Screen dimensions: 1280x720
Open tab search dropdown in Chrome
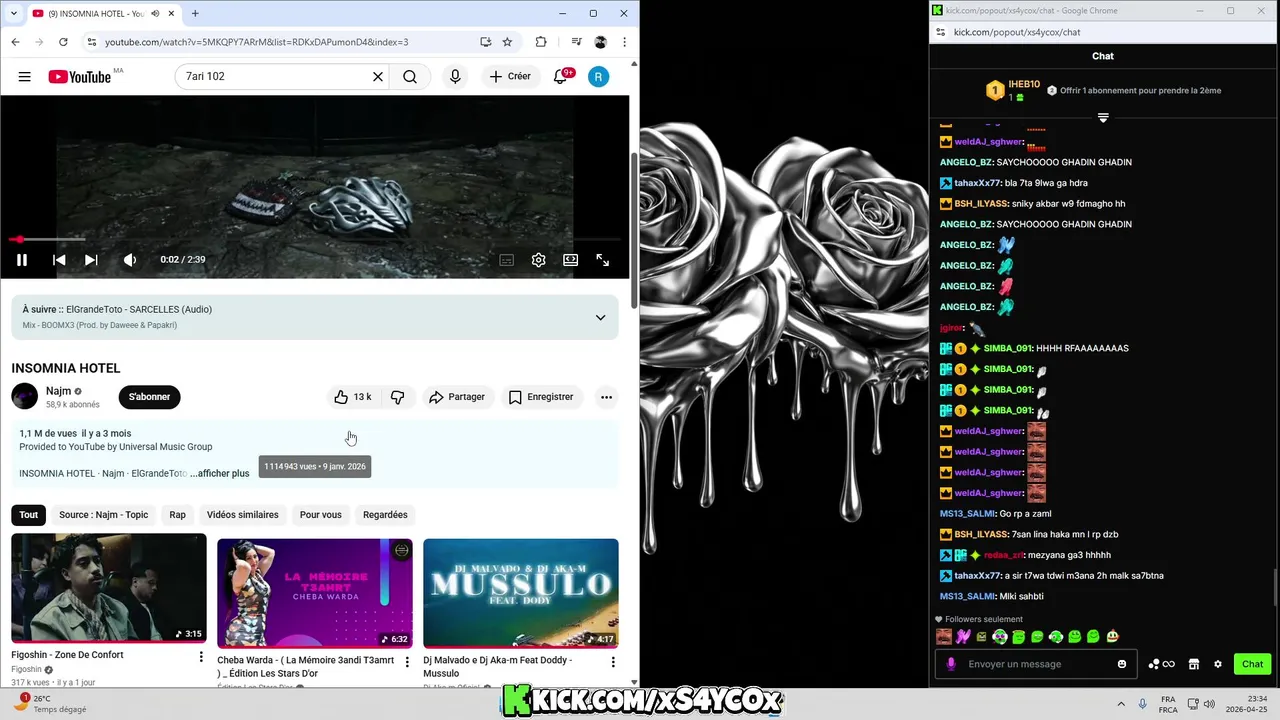[15, 13]
